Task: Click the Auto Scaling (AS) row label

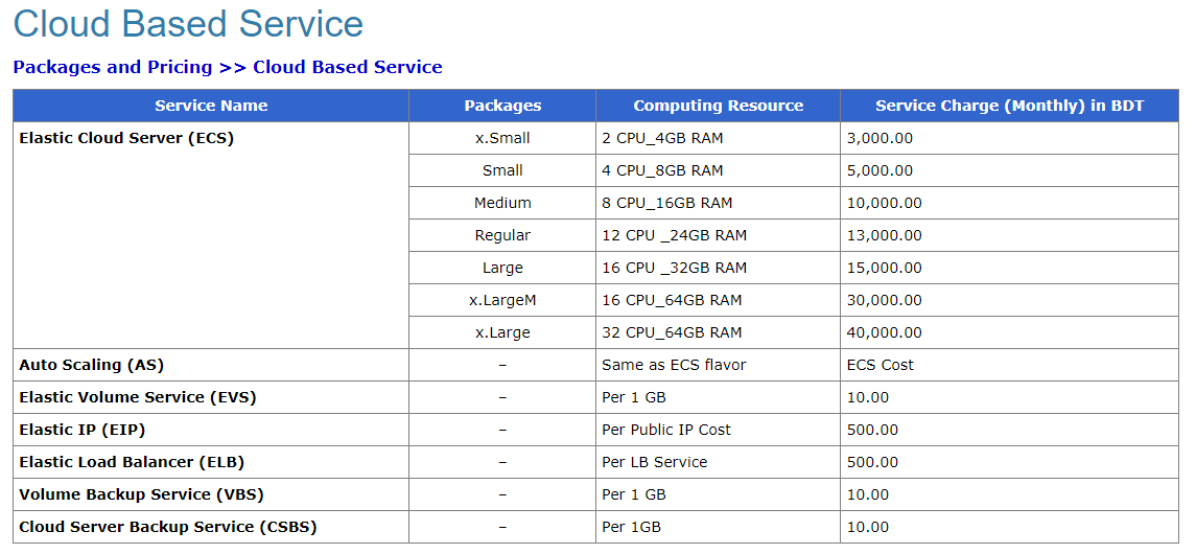Action: point(91,365)
